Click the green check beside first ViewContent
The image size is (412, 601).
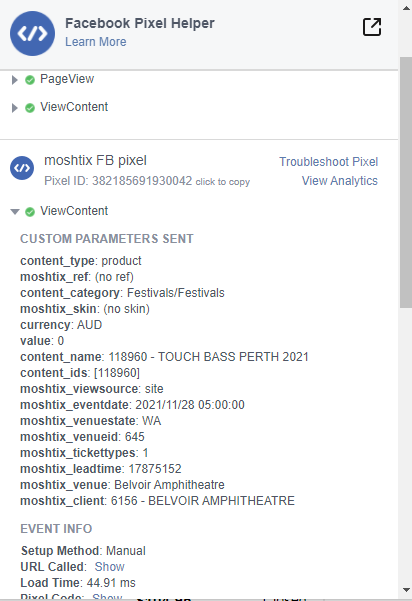[30, 108]
